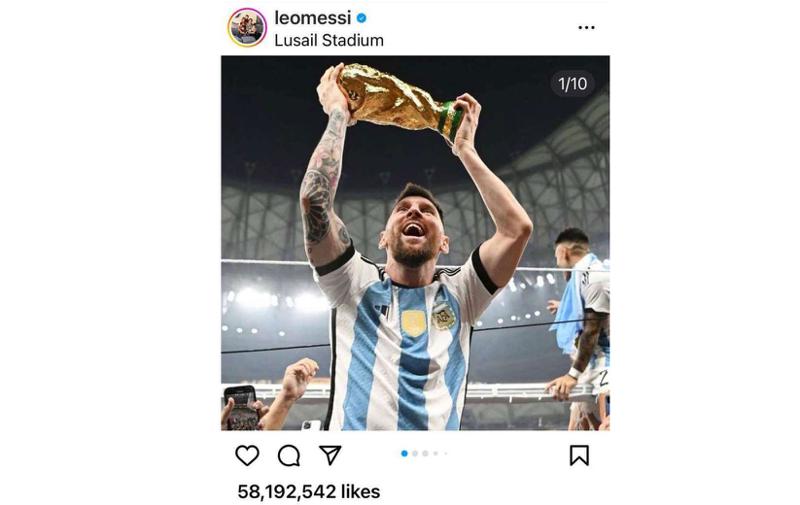
Task: Select the fourth carousel dot
Action: click(436, 453)
